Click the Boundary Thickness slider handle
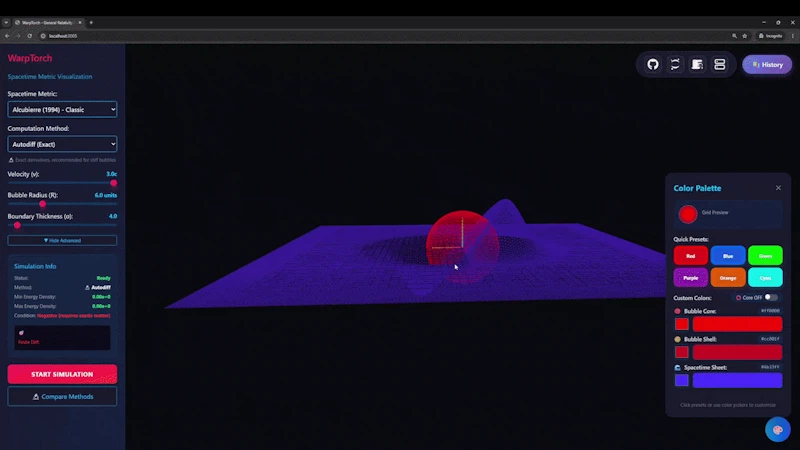 [17, 225]
